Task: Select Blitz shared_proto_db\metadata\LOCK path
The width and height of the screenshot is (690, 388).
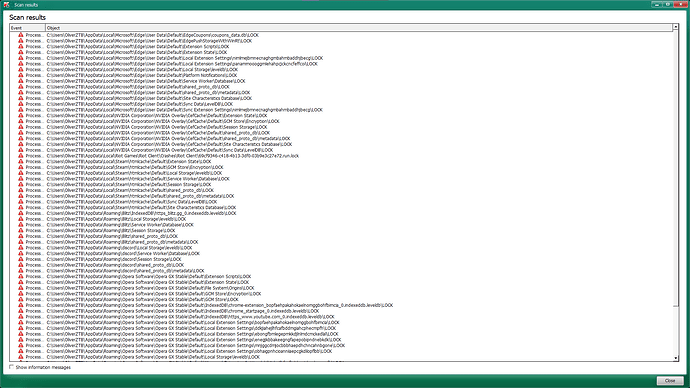Action: tap(122, 242)
